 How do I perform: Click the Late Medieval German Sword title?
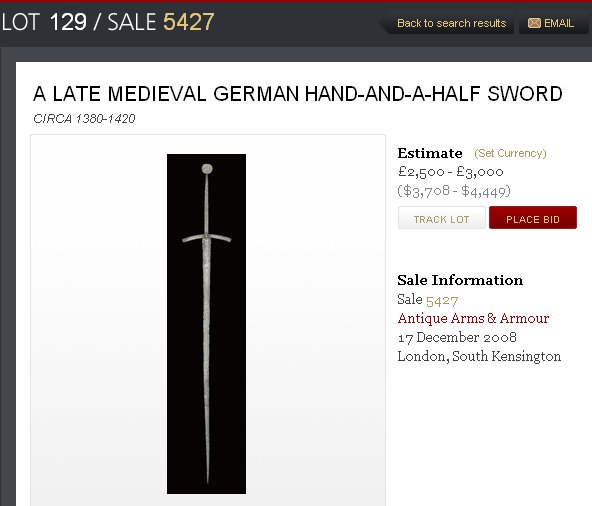click(x=298, y=94)
